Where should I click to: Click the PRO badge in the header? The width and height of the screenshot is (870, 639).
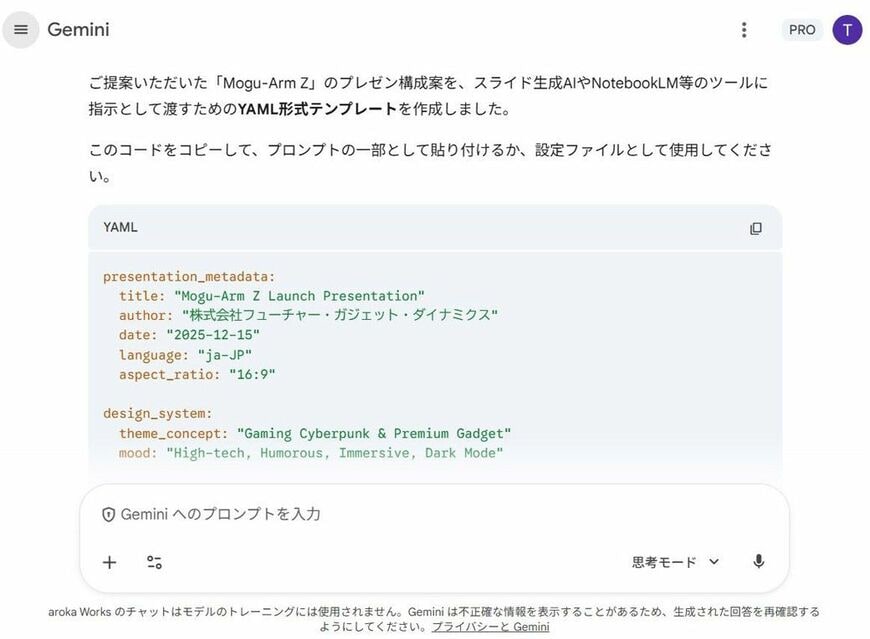click(801, 30)
